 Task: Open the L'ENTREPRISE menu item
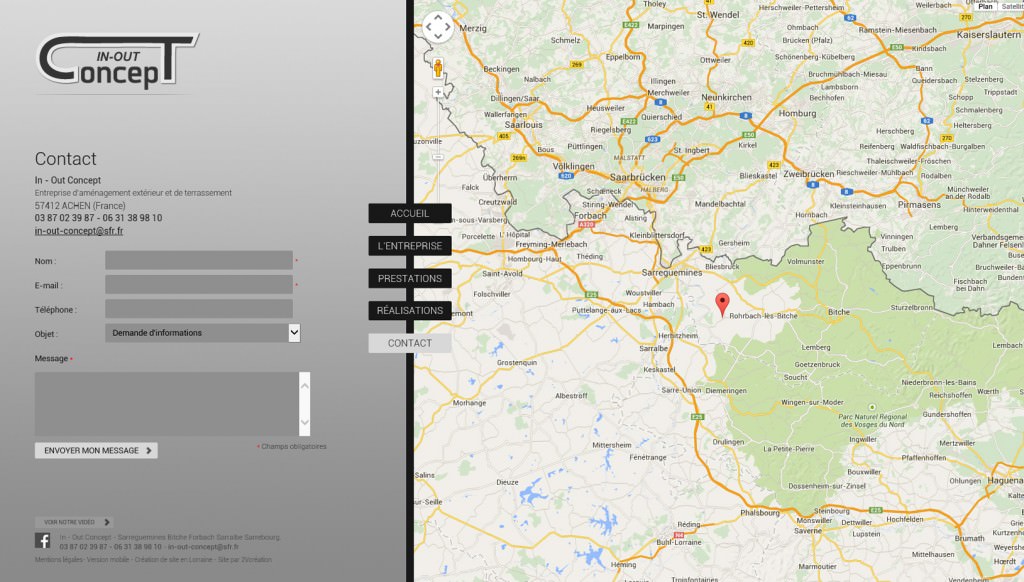click(409, 246)
